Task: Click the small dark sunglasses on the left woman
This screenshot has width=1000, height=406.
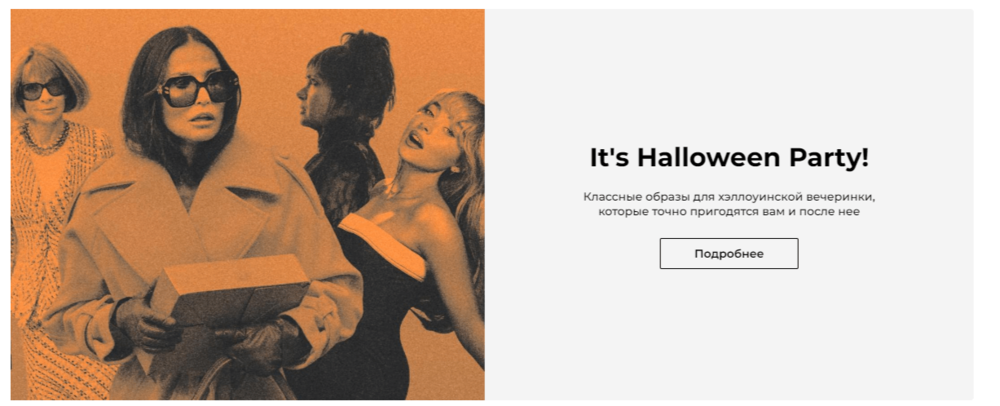Action: click(43, 89)
